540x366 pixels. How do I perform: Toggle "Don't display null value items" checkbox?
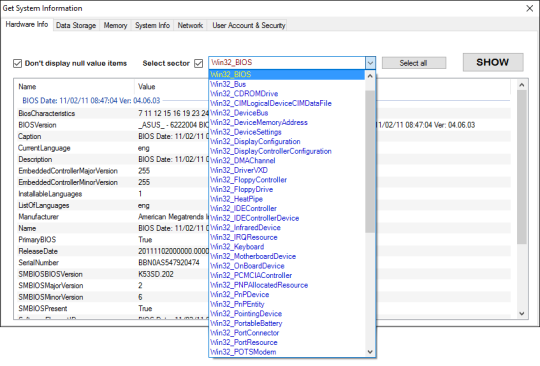pos(17,63)
